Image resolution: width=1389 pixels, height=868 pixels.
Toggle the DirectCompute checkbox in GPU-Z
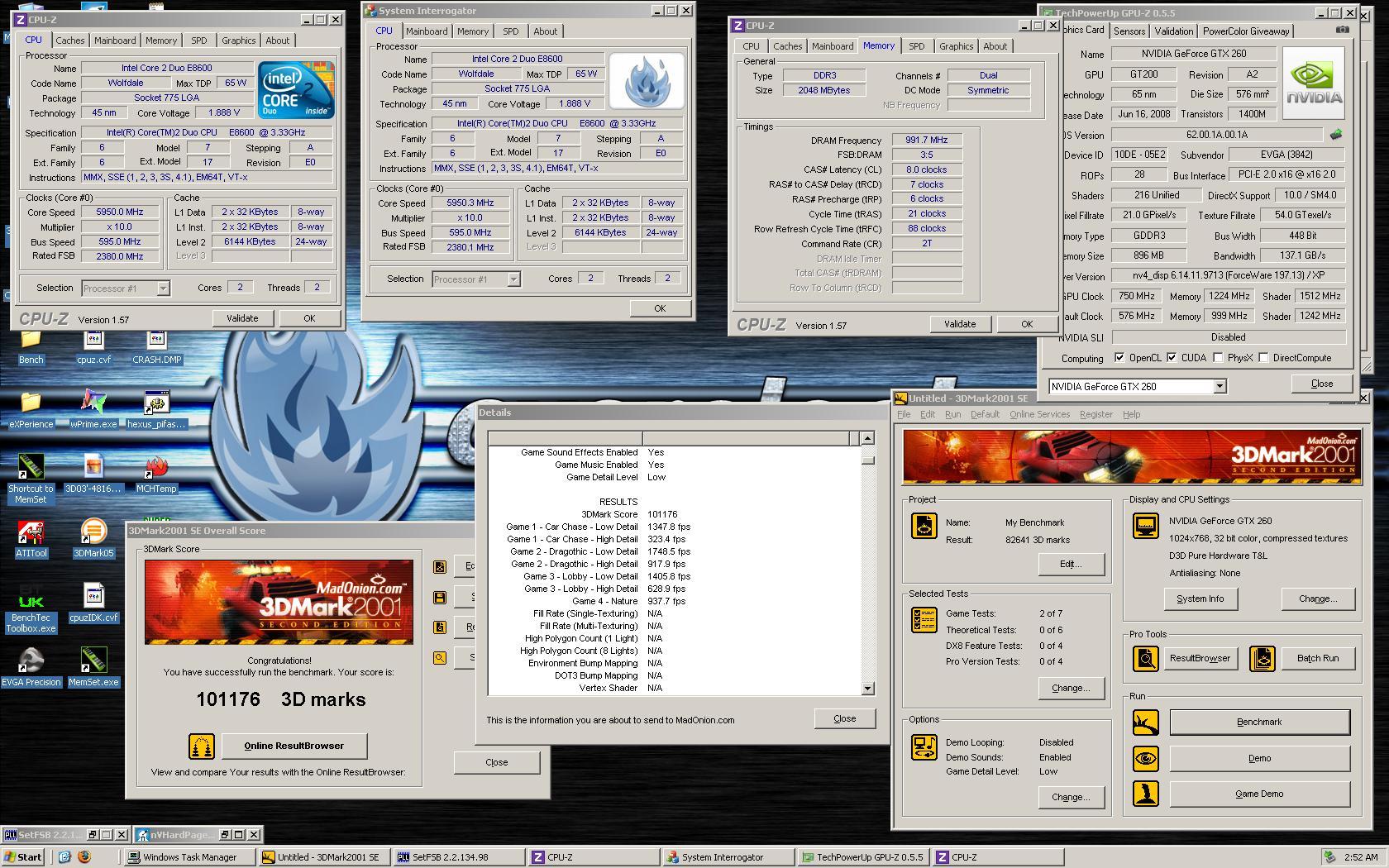[1263, 358]
